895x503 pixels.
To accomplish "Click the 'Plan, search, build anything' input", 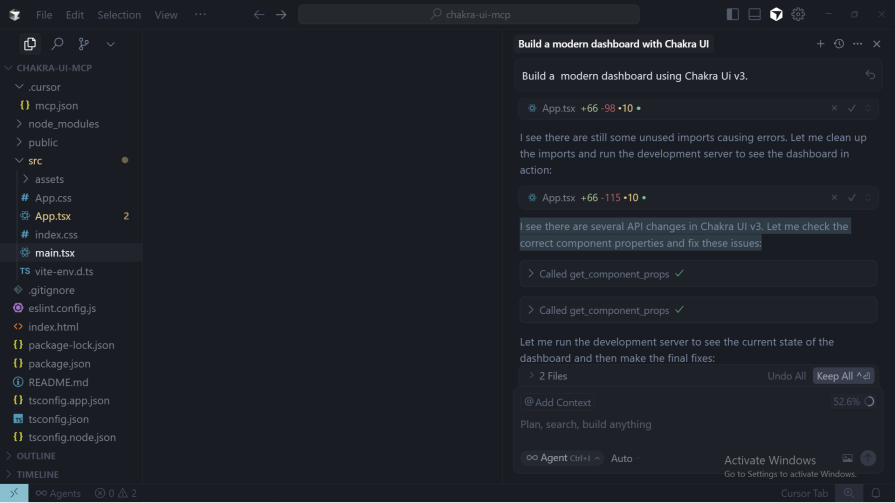I will pyautogui.click(x=680, y=425).
